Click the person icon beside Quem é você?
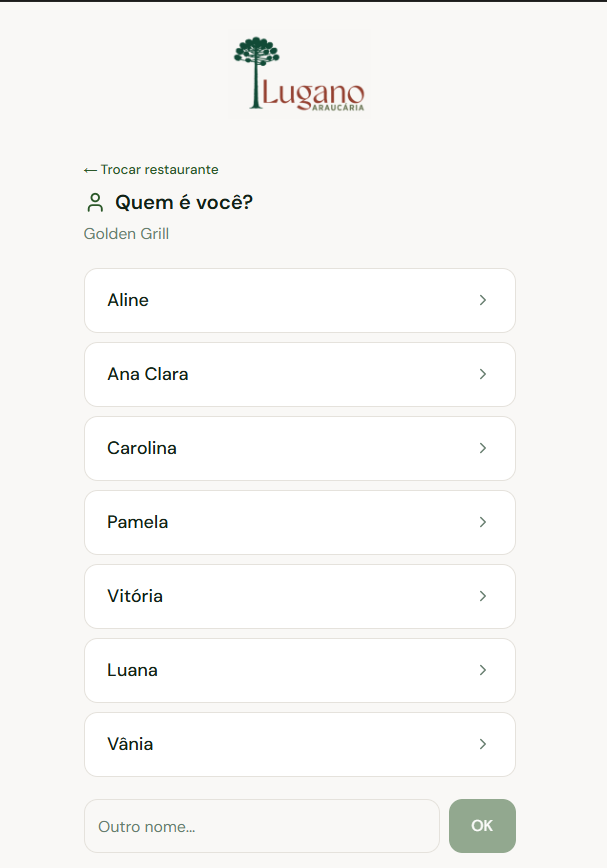This screenshot has width=607, height=868. pos(95,203)
